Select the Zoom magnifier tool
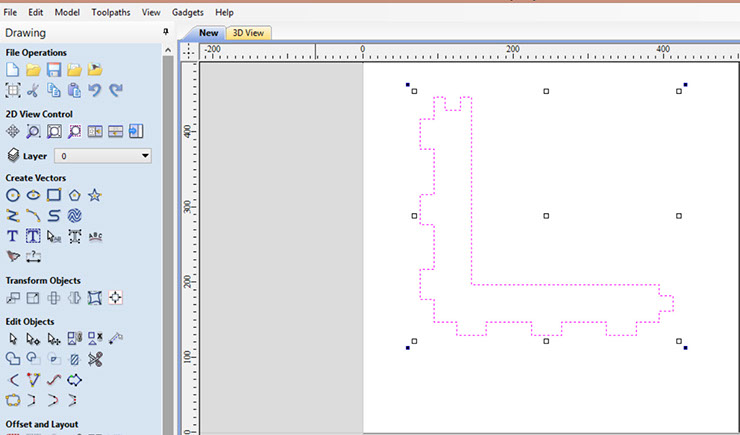 [33, 131]
